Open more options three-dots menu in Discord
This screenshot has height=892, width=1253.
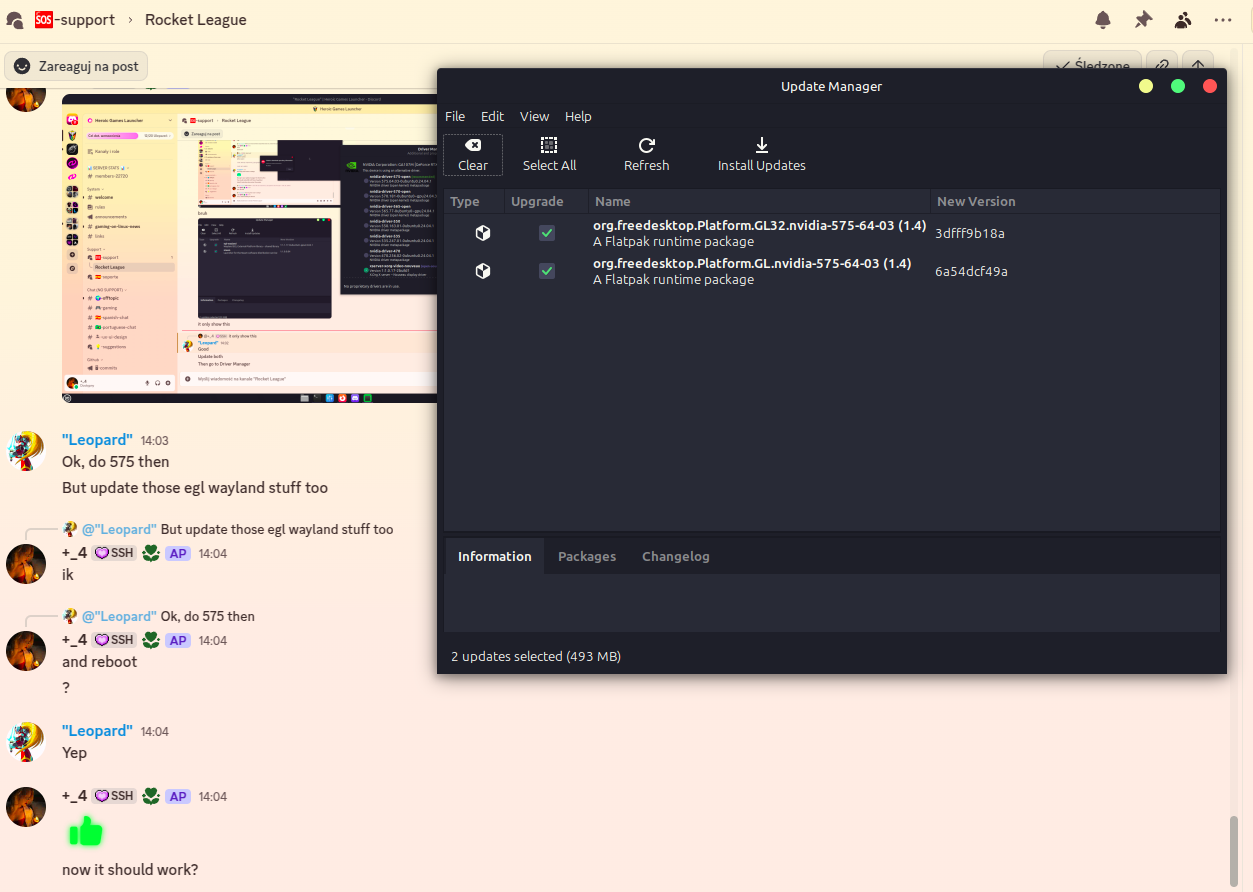click(1223, 19)
